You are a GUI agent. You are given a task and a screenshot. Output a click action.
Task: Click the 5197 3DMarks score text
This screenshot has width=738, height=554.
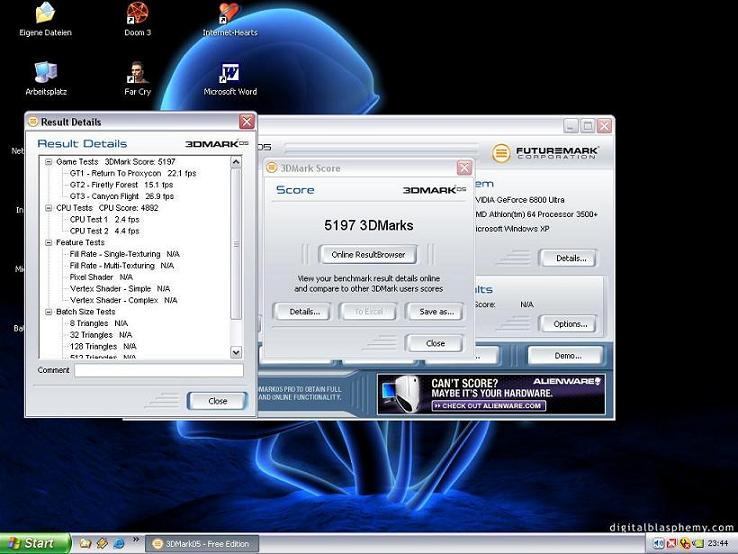pyautogui.click(x=369, y=225)
